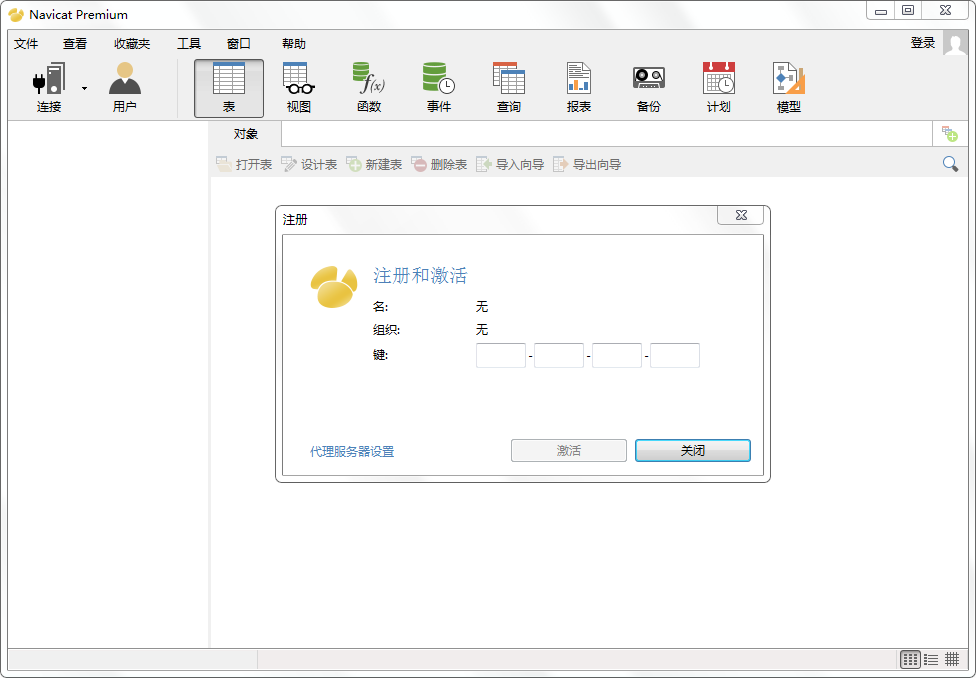Open the Function (函数) toolbar icon
The image size is (976, 678).
pos(368,88)
